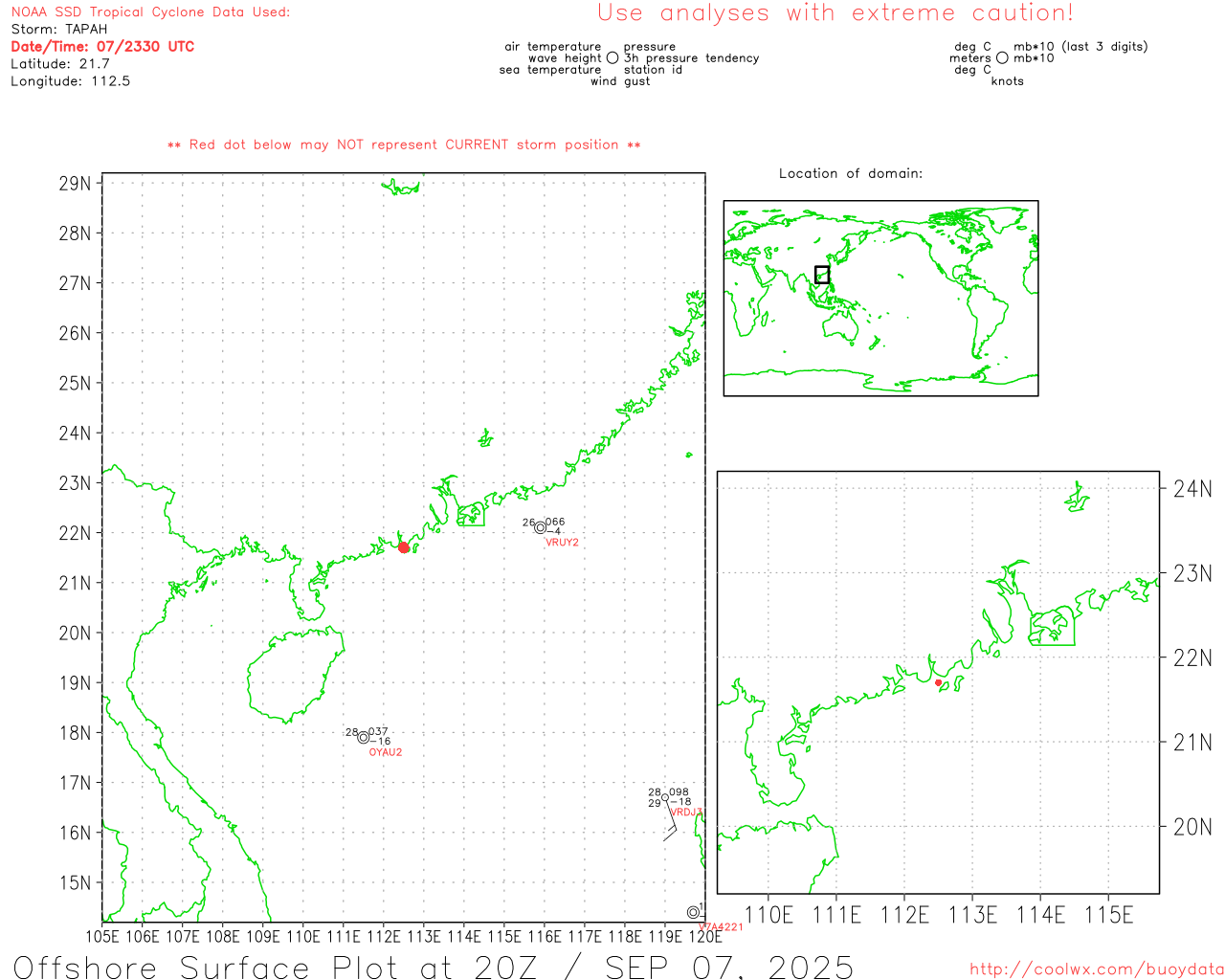Open the coolwx.com/buoydata URL
Viewport: 1225px width, 980px height.
(x=1097, y=969)
